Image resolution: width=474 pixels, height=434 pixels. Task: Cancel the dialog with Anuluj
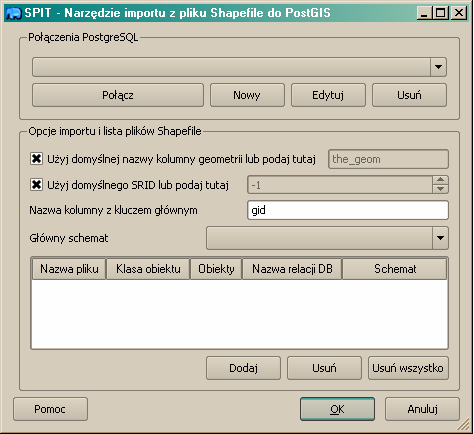[422, 409]
